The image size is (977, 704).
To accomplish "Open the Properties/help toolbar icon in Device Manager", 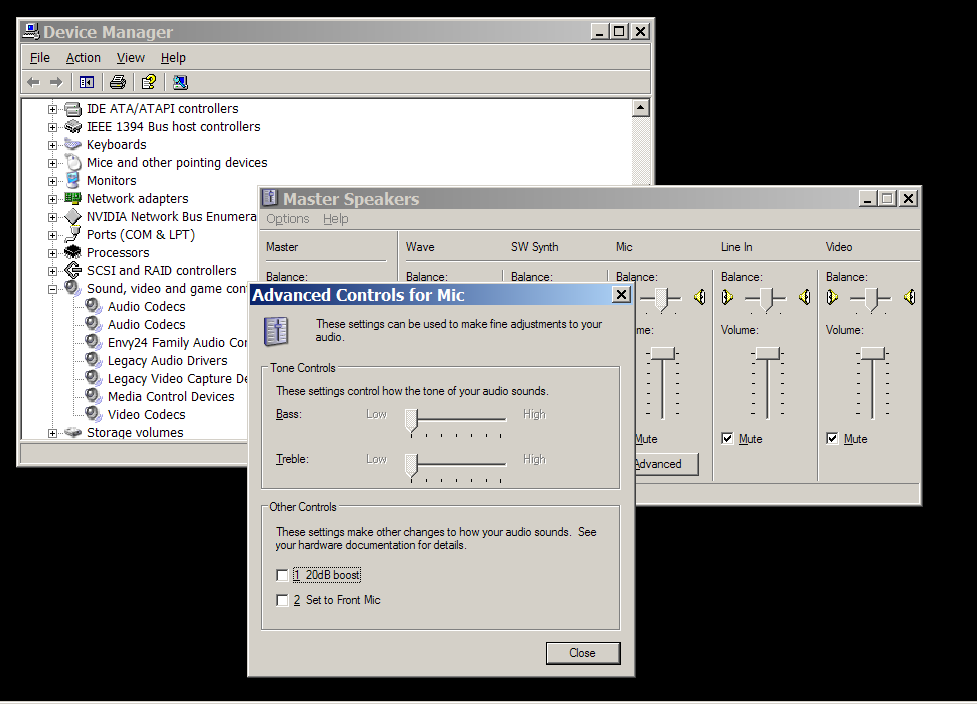I will pyautogui.click(x=149, y=82).
